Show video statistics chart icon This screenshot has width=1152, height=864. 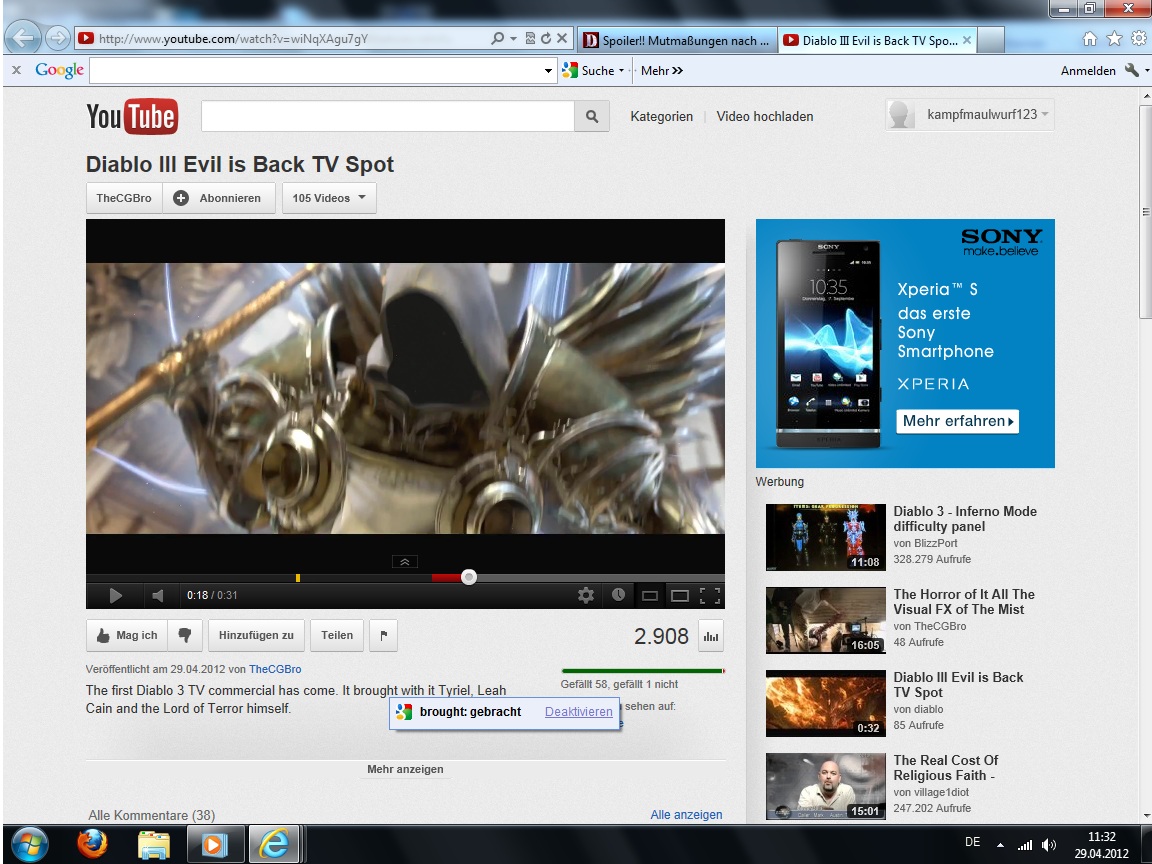point(710,636)
